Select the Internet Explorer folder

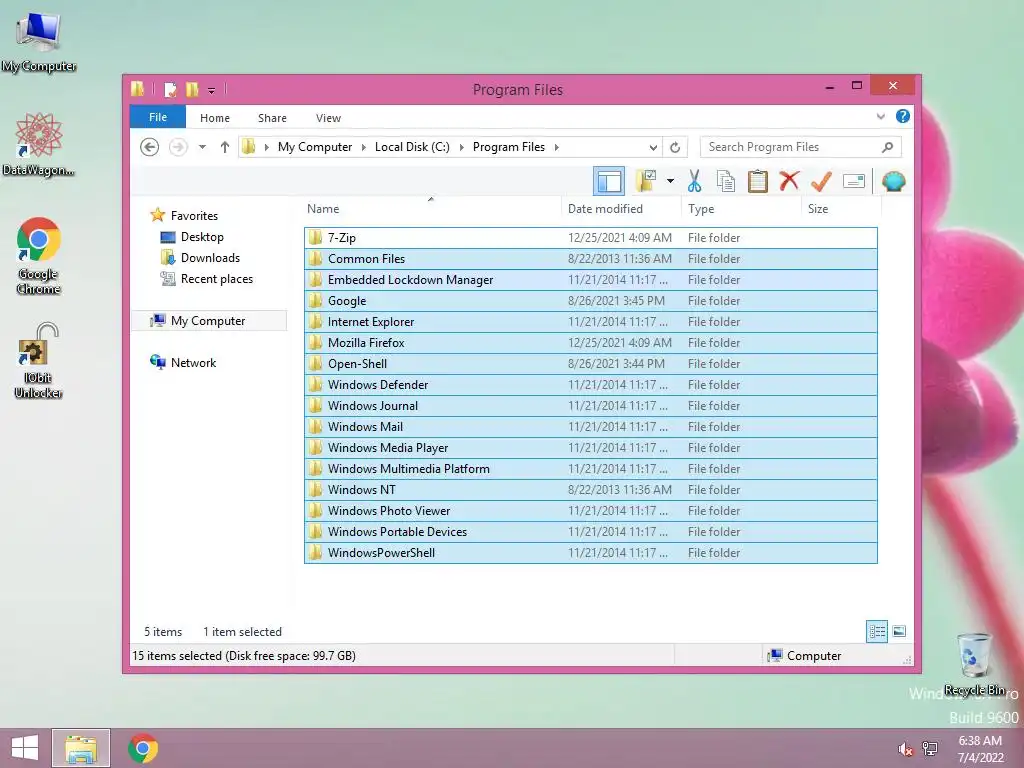pos(590,321)
